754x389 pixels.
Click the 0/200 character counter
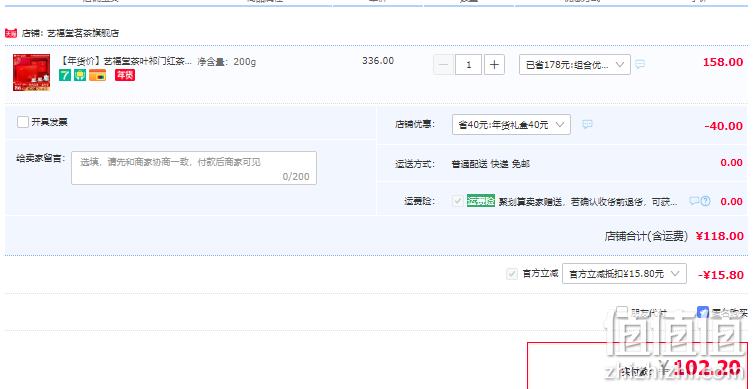click(296, 176)
